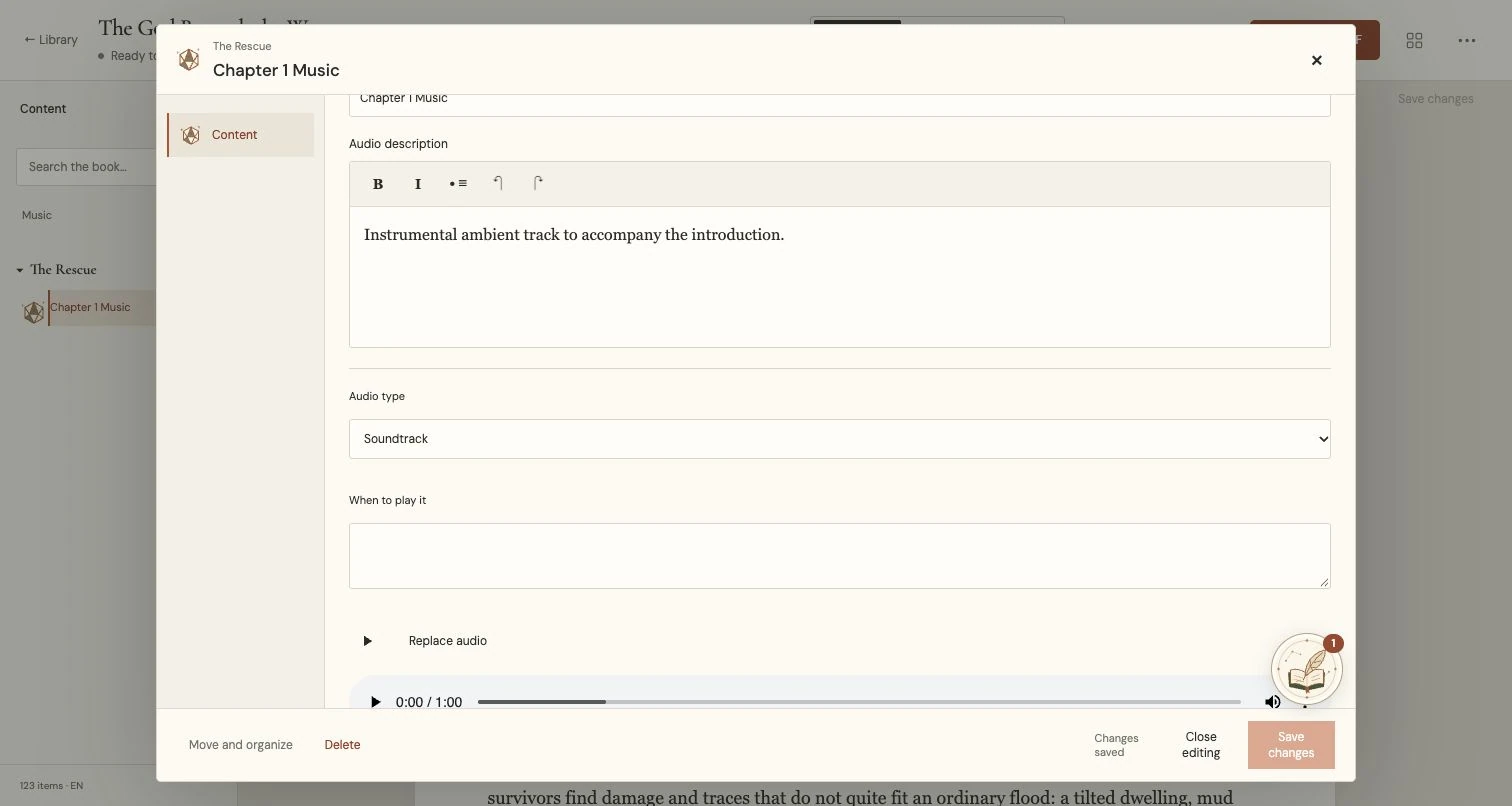Viewport: 1512px width, 806px height.
Task: Open the three-dot more options menu
Action: [1467, 40]
